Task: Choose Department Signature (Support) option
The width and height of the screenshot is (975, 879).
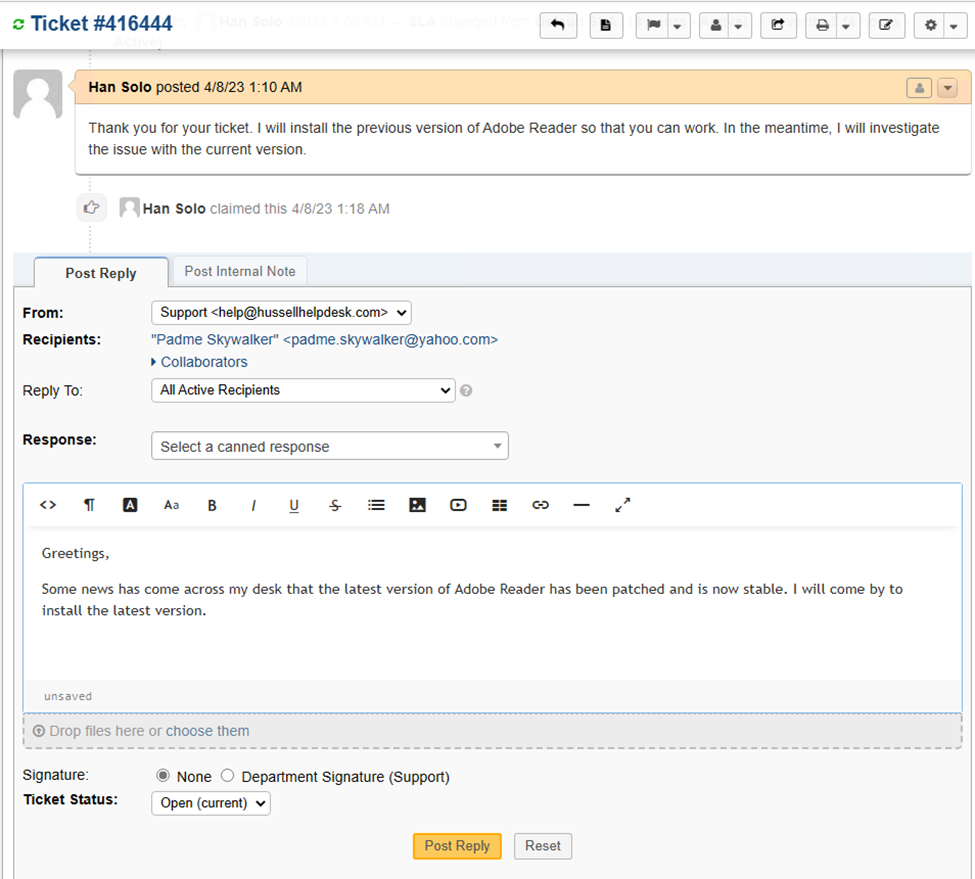Action: 227,776
